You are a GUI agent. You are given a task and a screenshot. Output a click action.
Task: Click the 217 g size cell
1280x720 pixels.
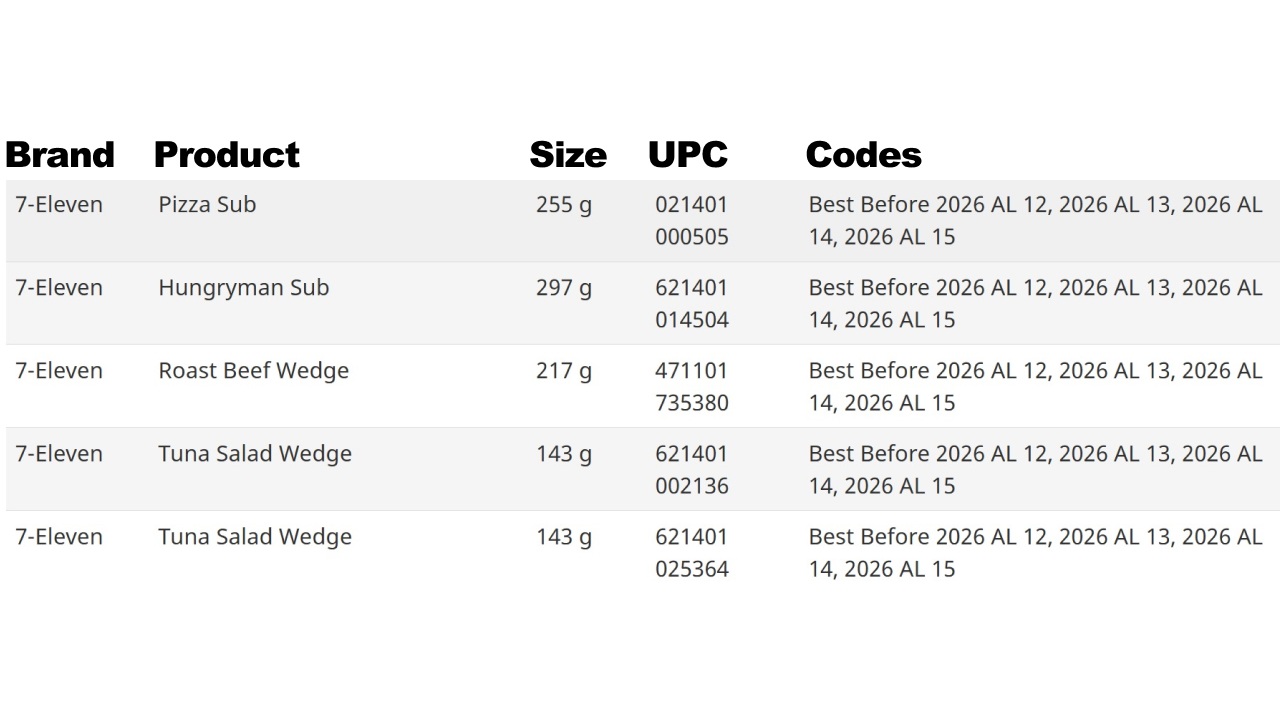coord(564,370)
